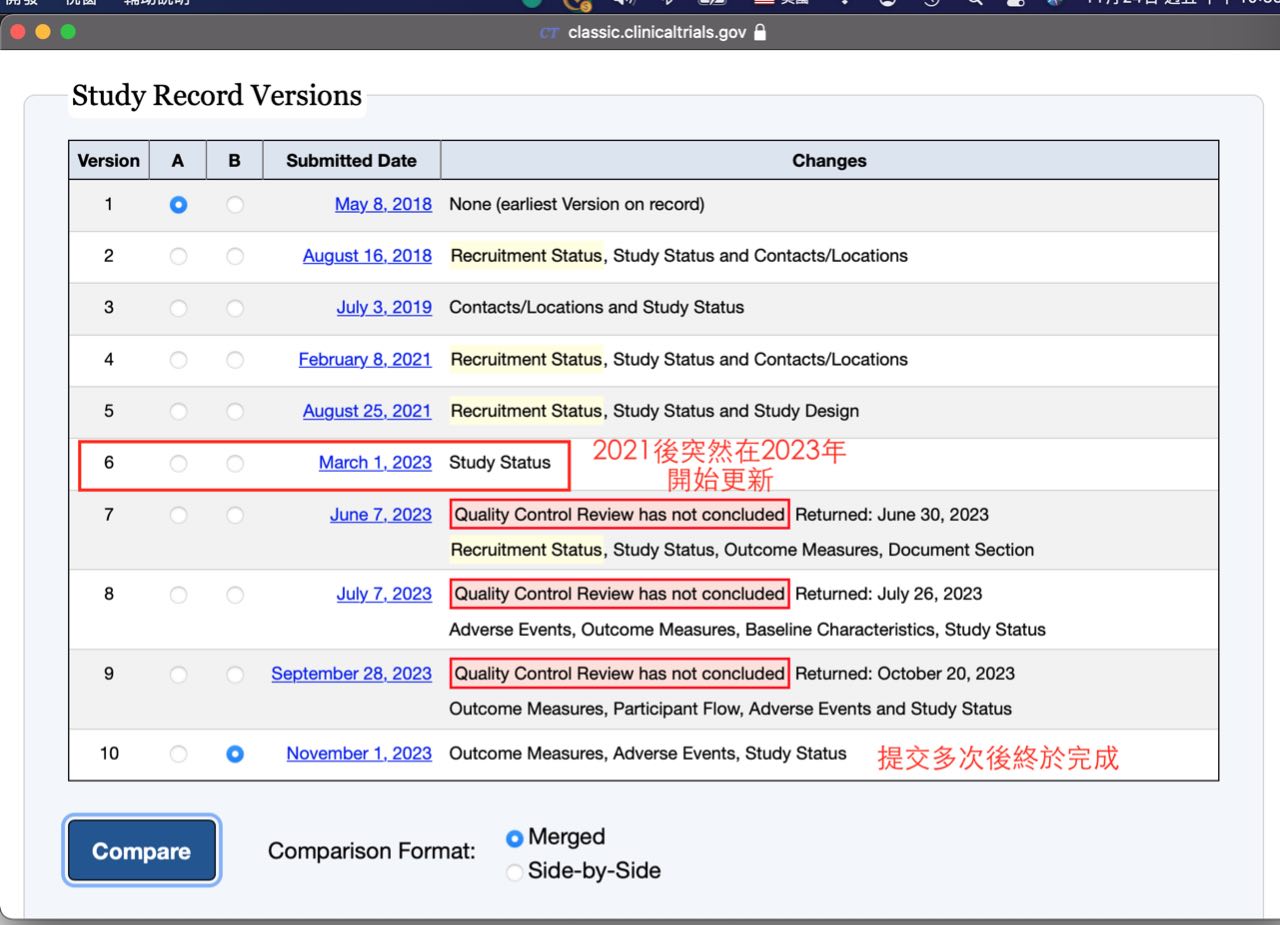Screen dimensions: 1280x925
Task: Select the Merged comparison format
Action: coord(515,838)
